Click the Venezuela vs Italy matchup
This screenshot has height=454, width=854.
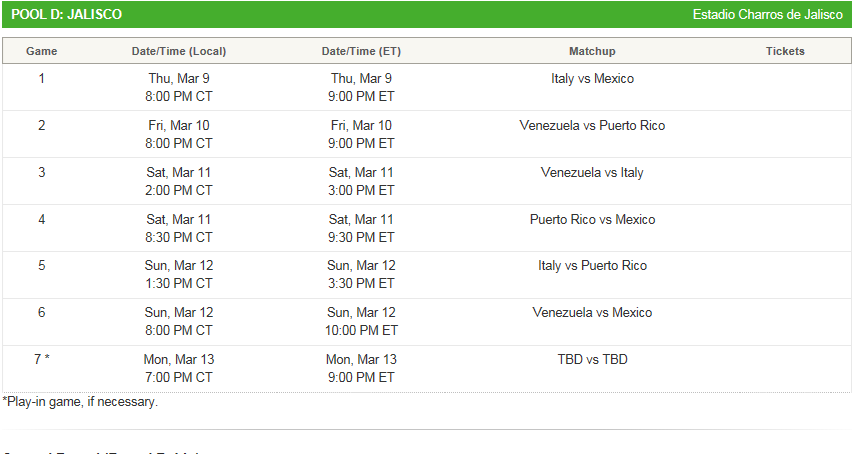pyautogui.click(x=592, y=173)
